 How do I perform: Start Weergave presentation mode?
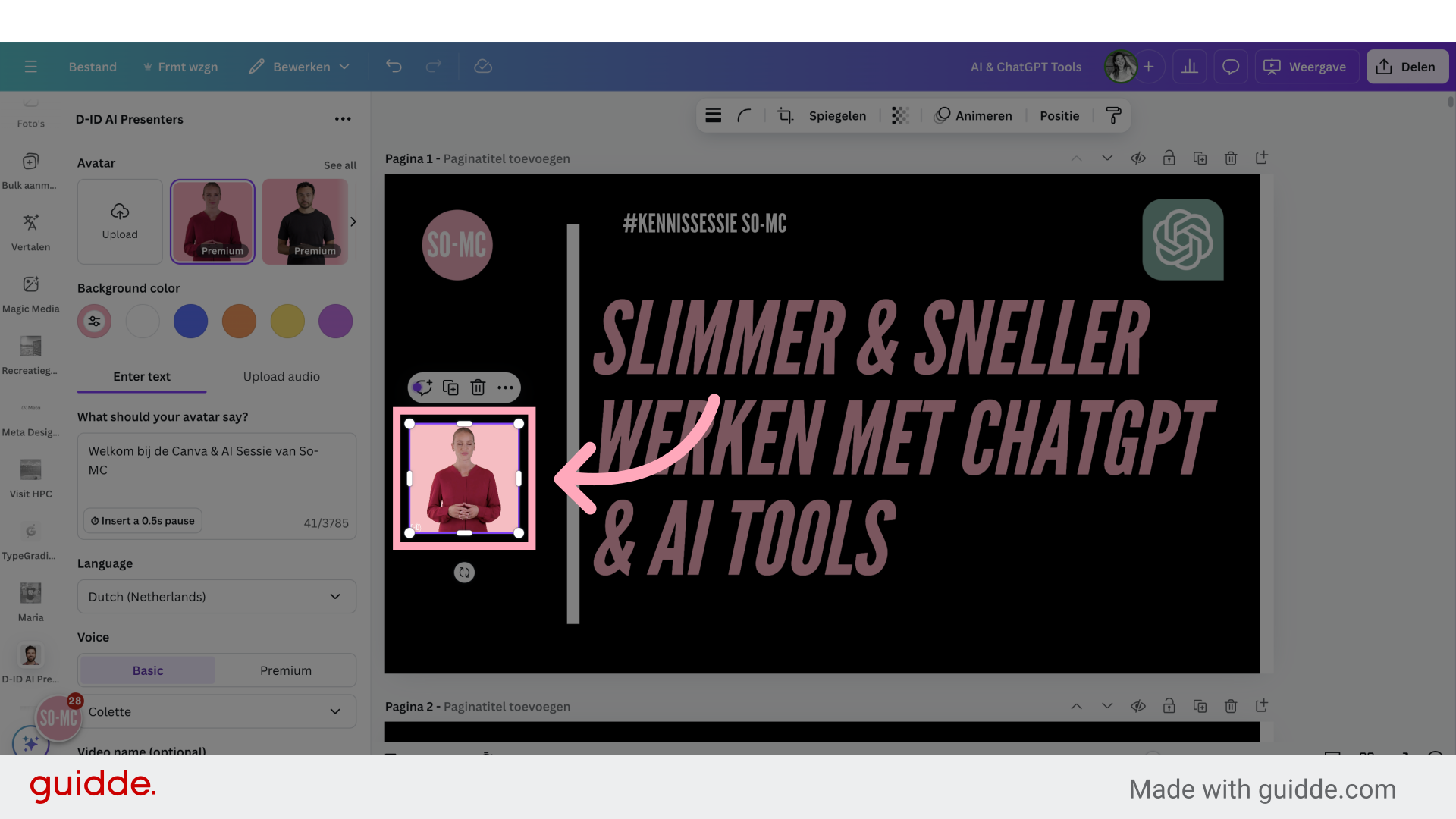point(1305,67)
